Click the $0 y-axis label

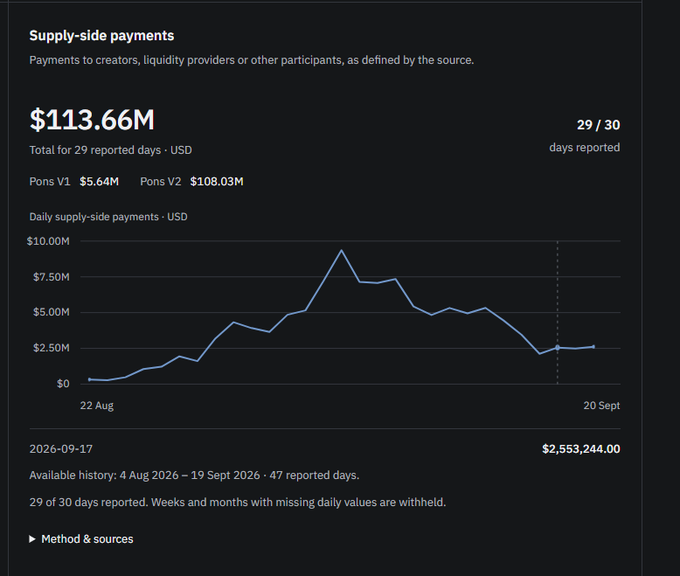coord(63,384)
